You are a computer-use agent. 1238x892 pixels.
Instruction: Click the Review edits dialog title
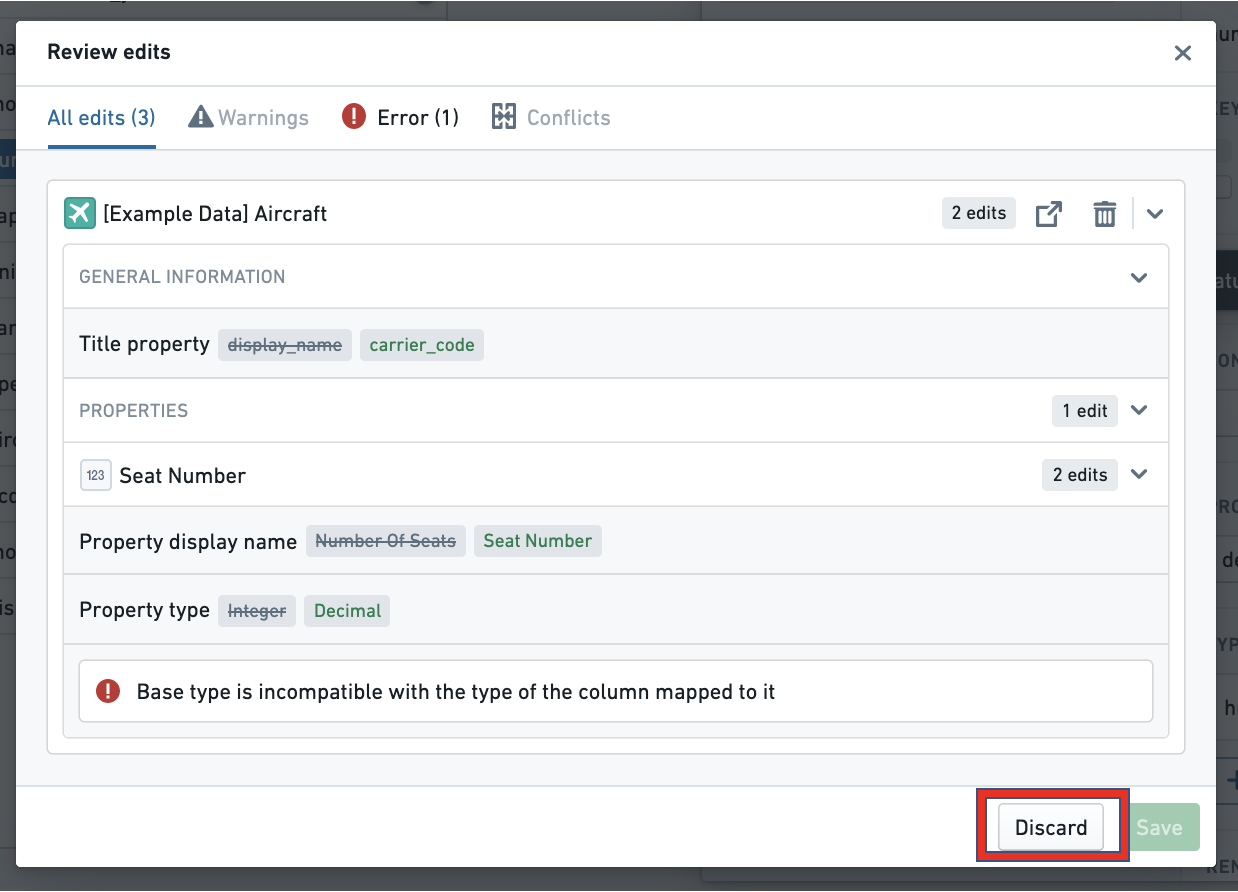coord(109,52)
